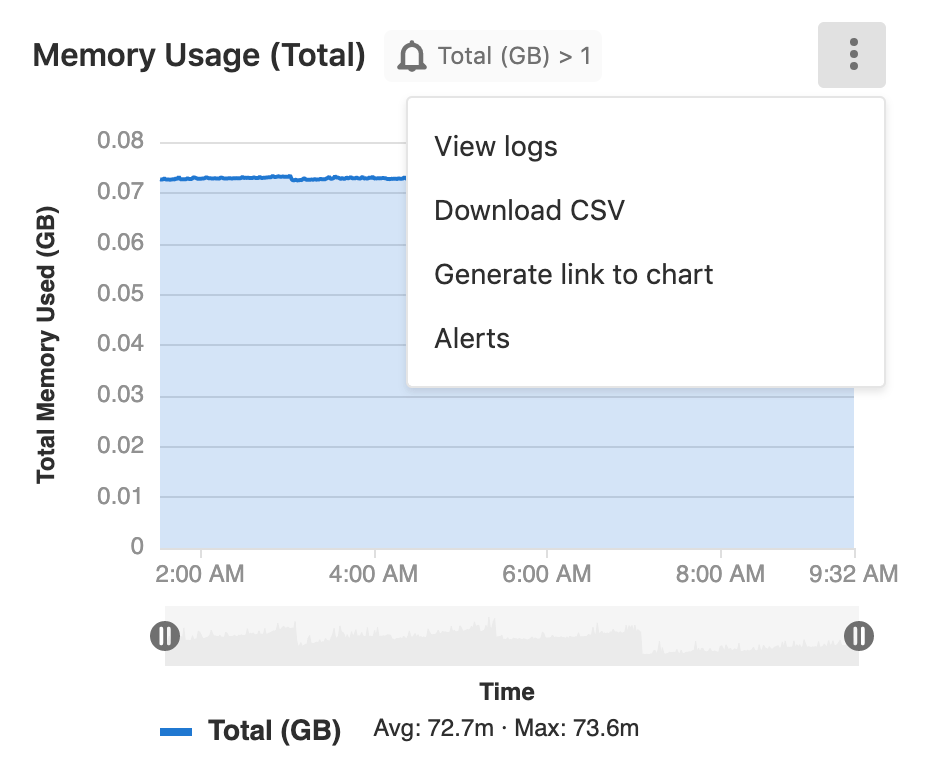The image size is (936, 772).
Task: Open Alerts from the dropdown menu
Action: pos(472,339)
